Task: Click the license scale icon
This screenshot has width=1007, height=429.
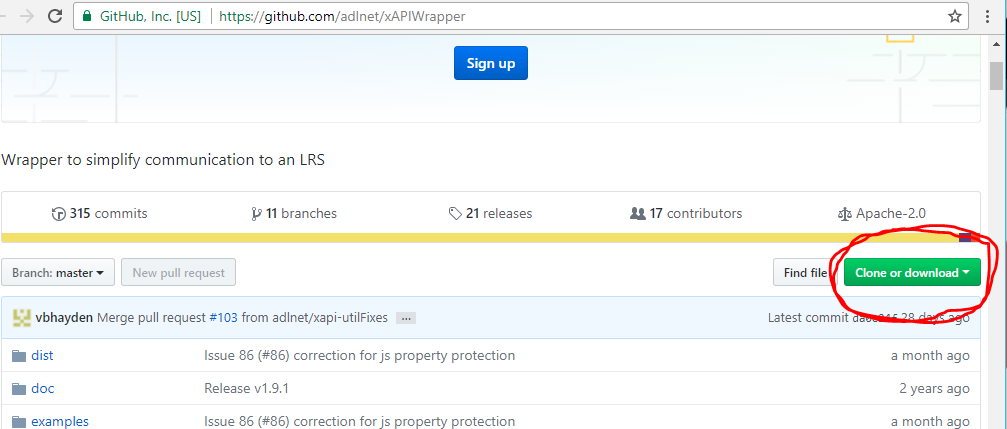Action: click(x=845, y=214)
